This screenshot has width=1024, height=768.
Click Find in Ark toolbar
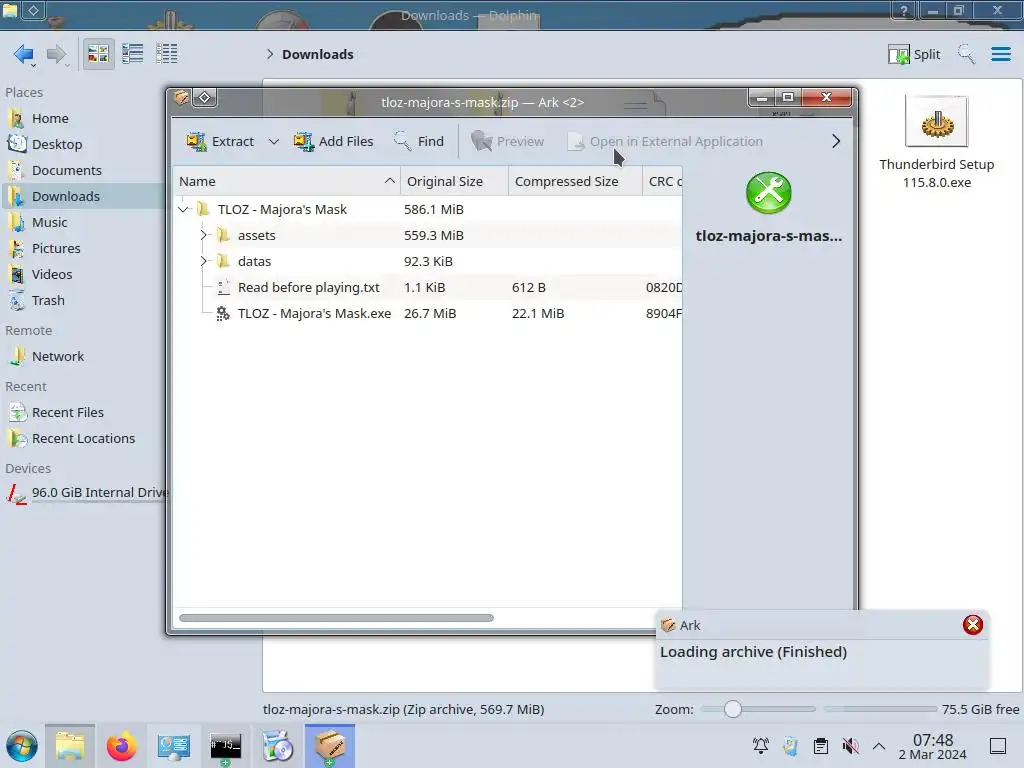click(419, 141)
